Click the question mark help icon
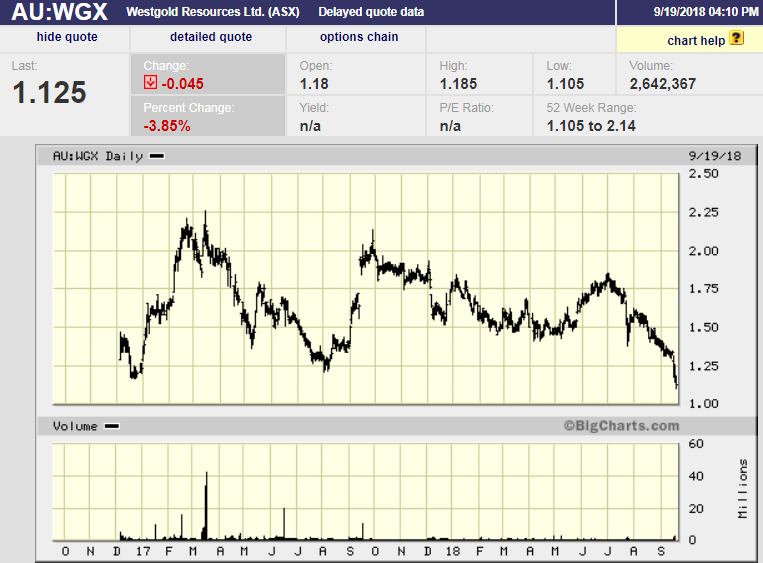Viewport: 763px width, 563px height. tap(737, 38)
